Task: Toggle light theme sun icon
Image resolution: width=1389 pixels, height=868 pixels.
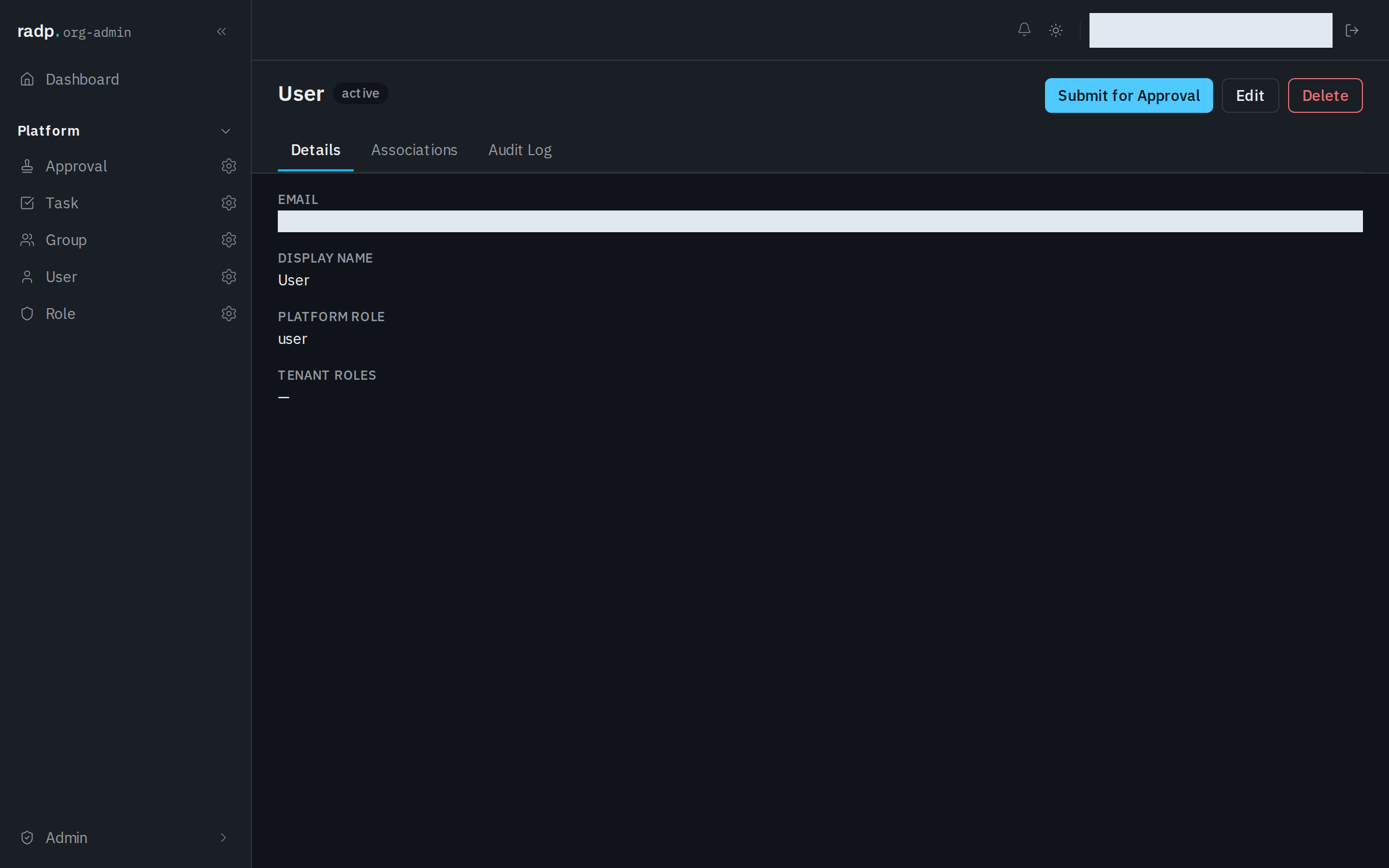Action: [1055, 30]
